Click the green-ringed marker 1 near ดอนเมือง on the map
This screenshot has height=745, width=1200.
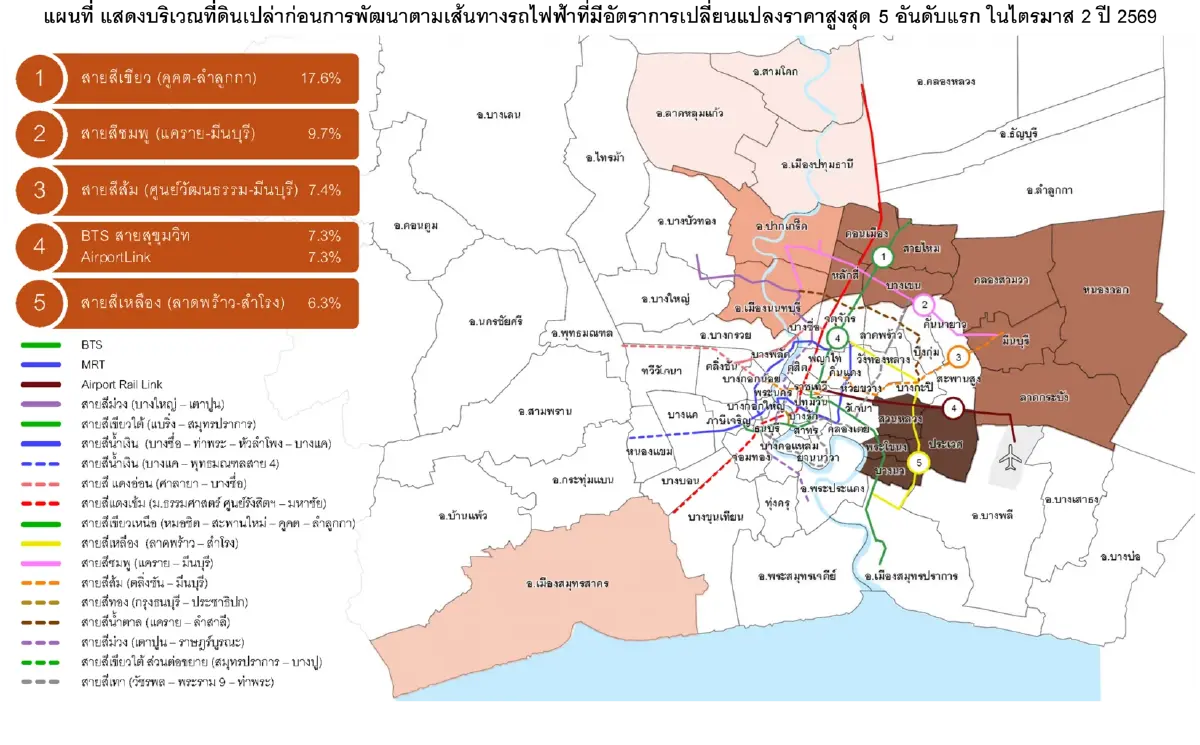(881, 258)
